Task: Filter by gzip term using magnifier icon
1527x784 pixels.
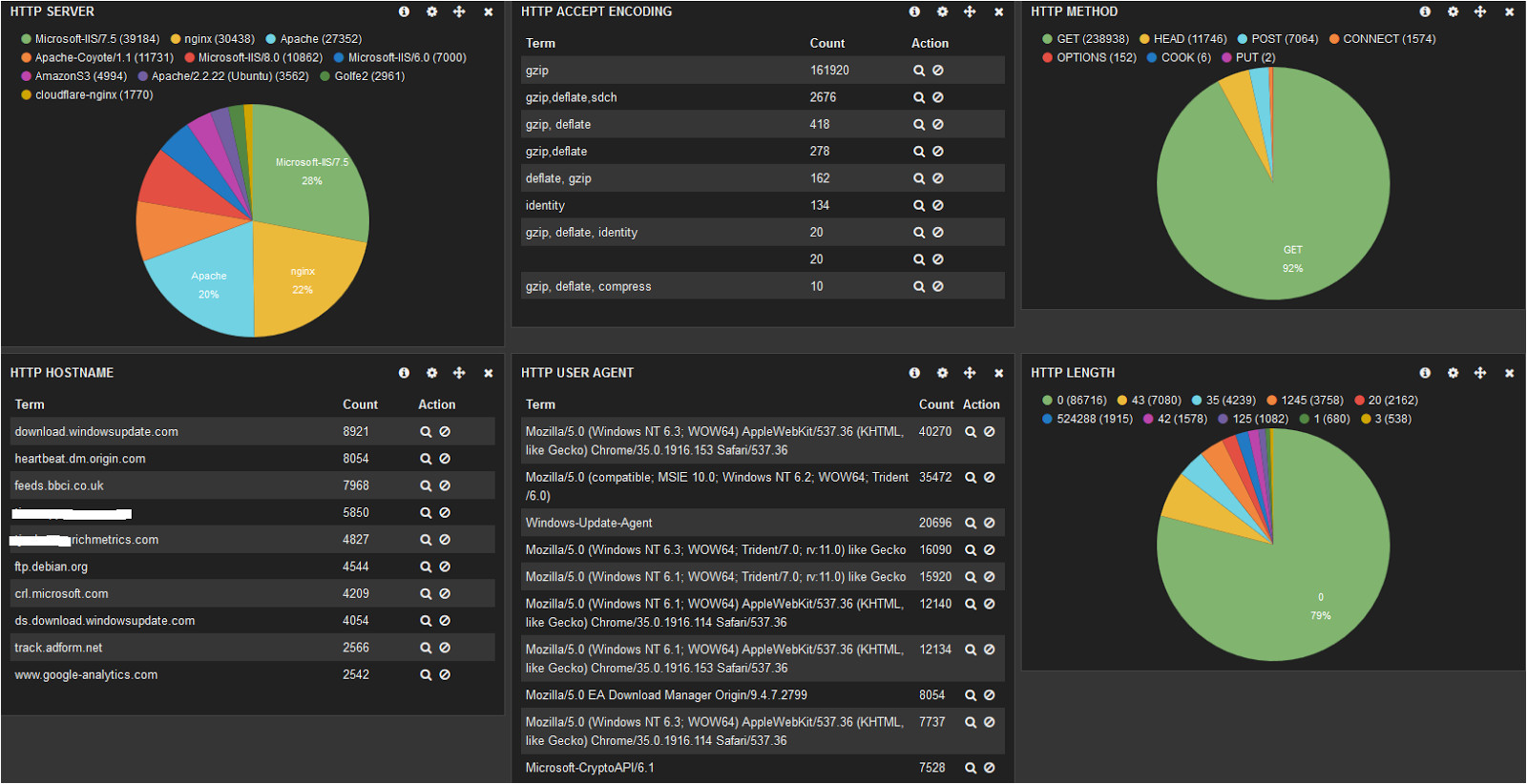Action: (x=919, y=71)
